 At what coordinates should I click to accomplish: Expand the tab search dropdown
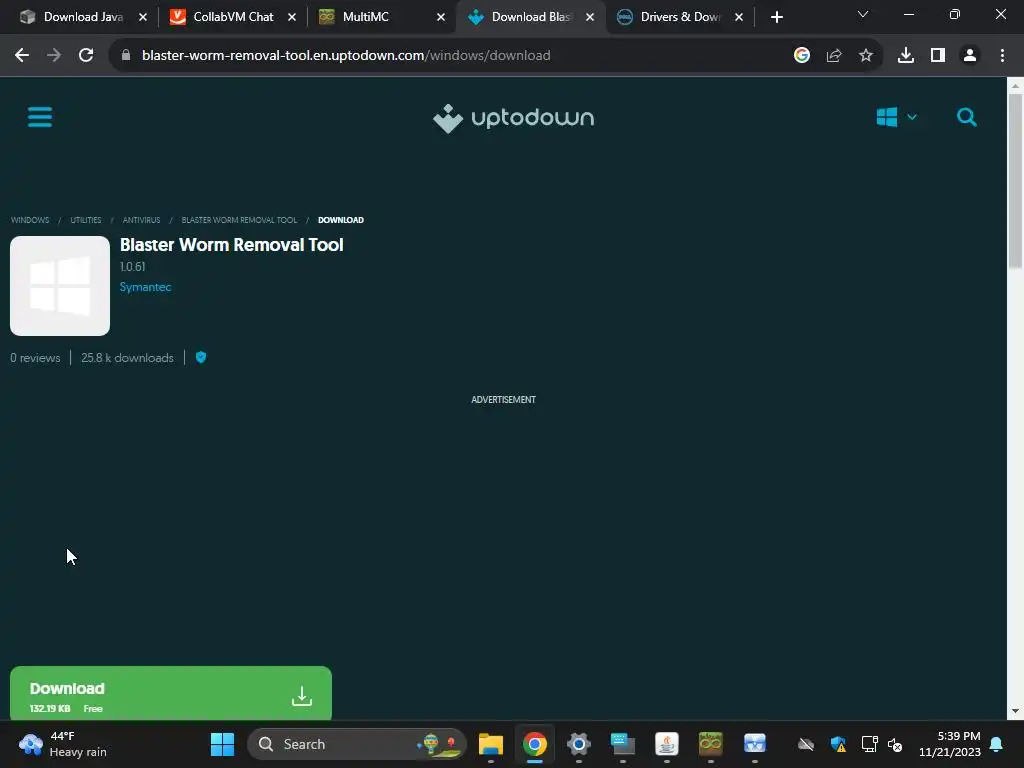coord(863,14)
